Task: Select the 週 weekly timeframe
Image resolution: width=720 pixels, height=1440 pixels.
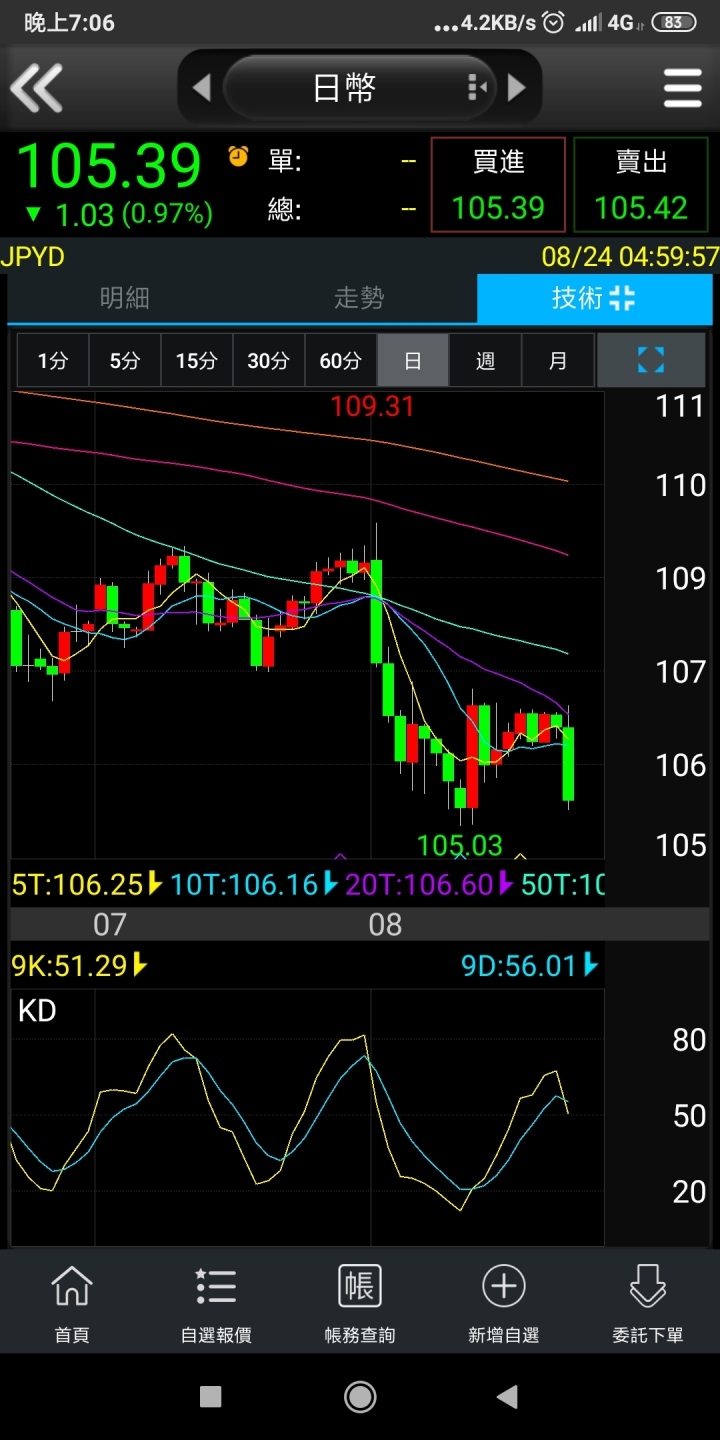Action: pos(485,360)
